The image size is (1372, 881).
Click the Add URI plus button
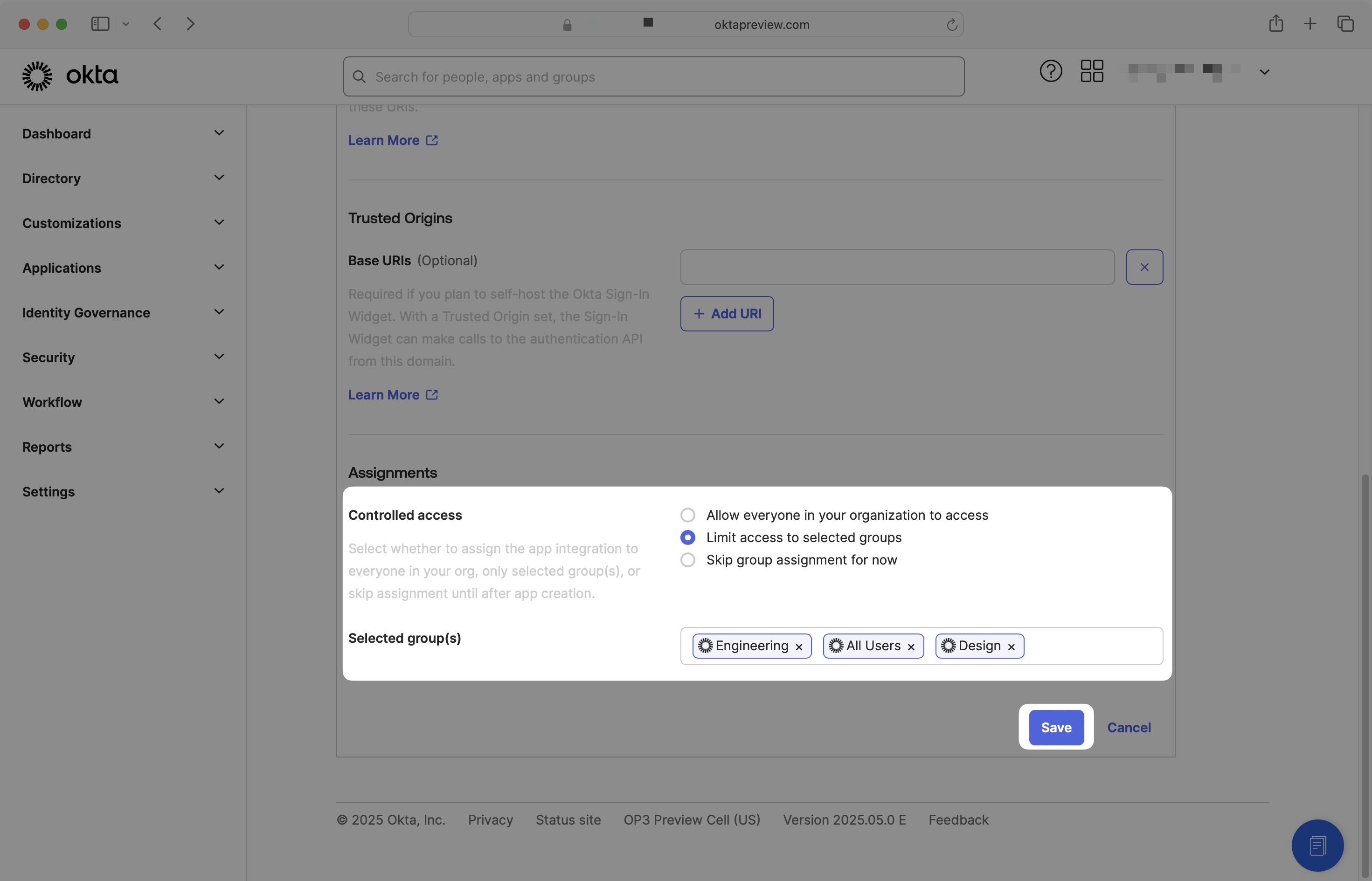pos(727,314)
